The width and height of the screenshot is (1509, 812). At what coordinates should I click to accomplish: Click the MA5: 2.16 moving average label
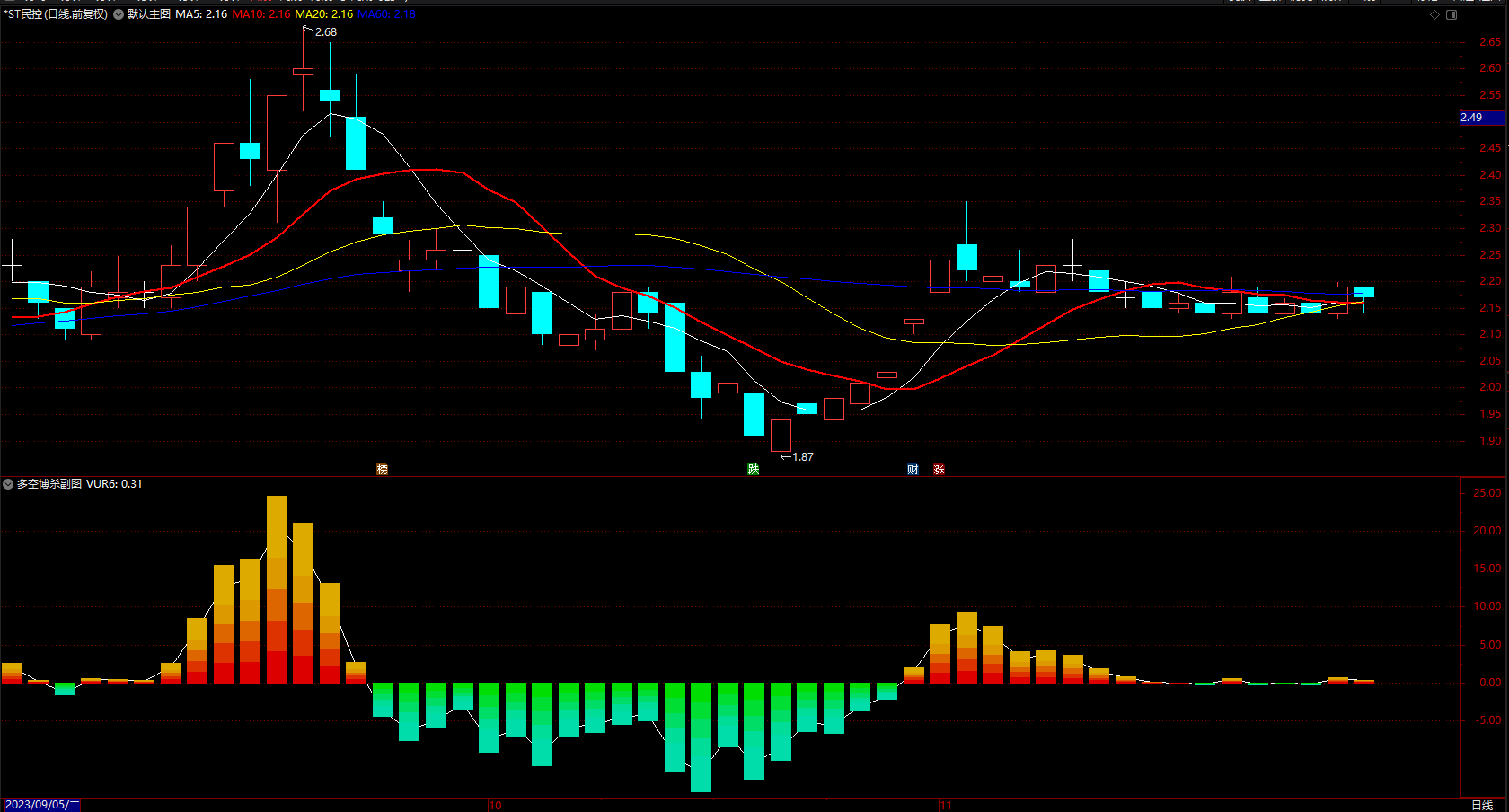coord(201,14)
